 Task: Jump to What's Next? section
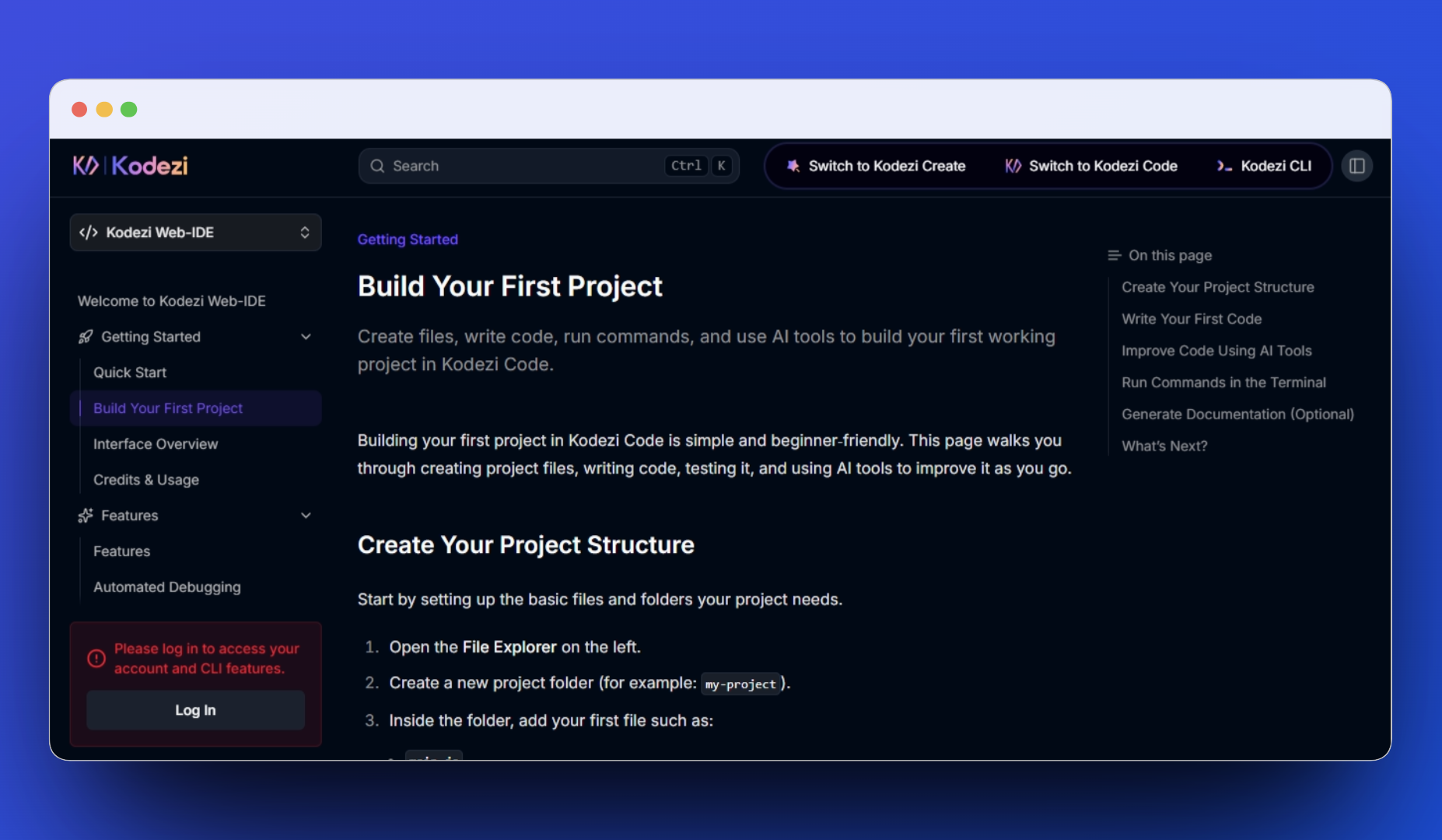[1164, 446]
